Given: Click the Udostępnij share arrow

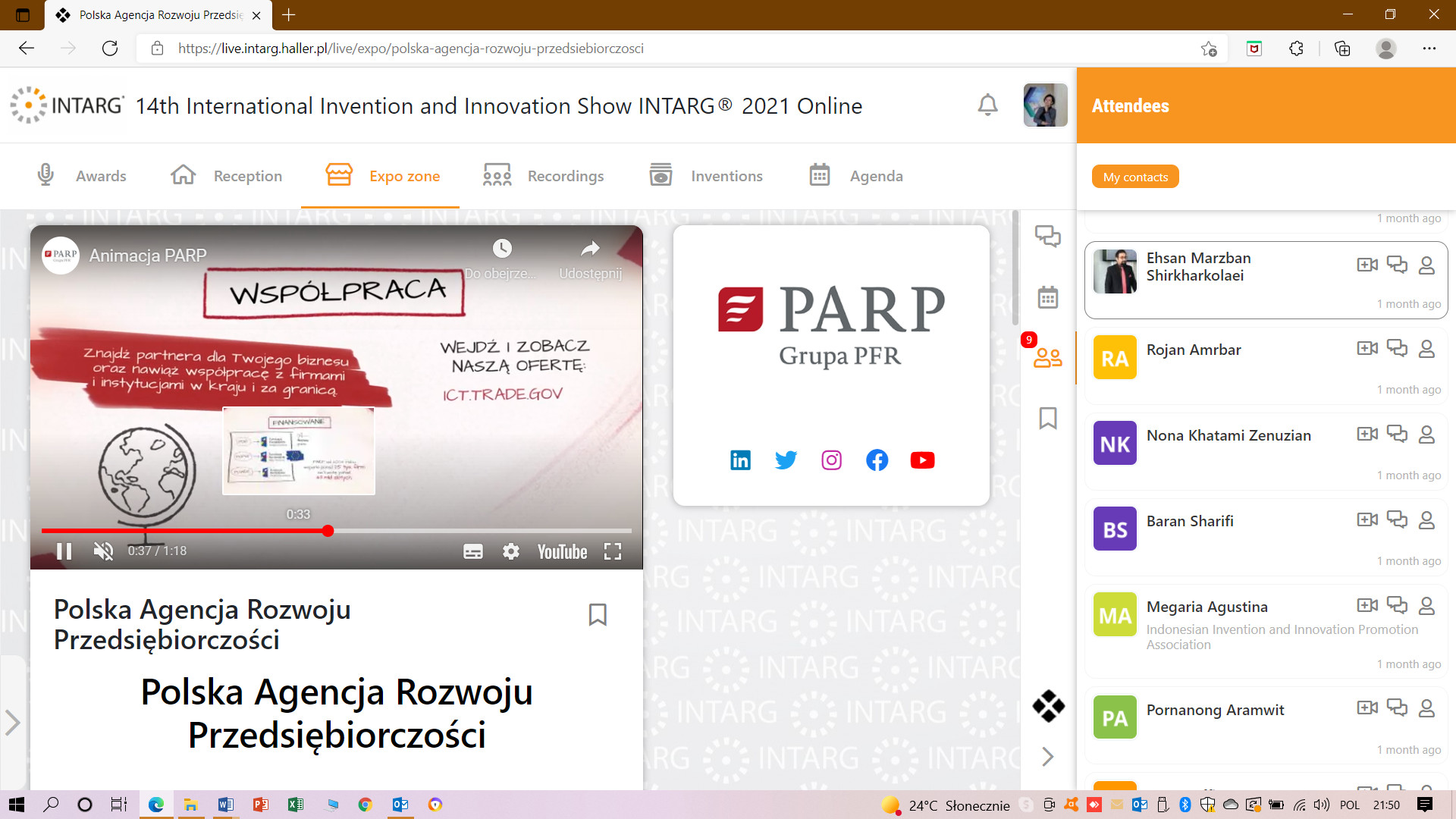Looking at the screenshot, I should pos(590,249).
